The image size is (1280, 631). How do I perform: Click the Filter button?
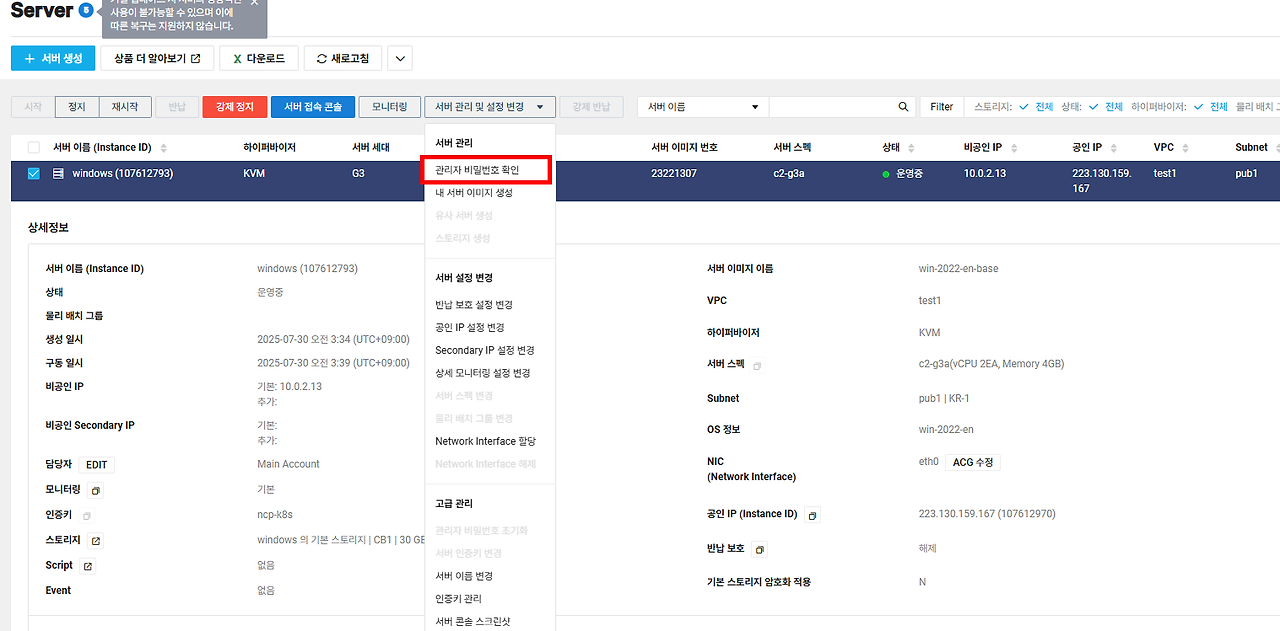(941, 106)
